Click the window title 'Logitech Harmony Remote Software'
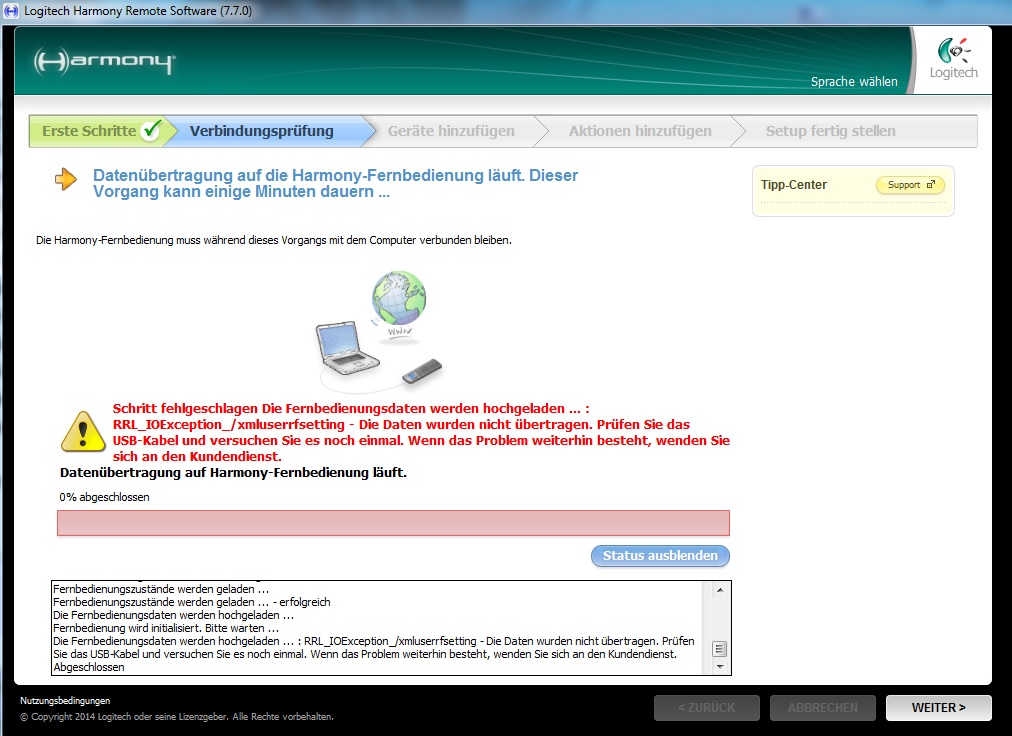 coord(138,11)
